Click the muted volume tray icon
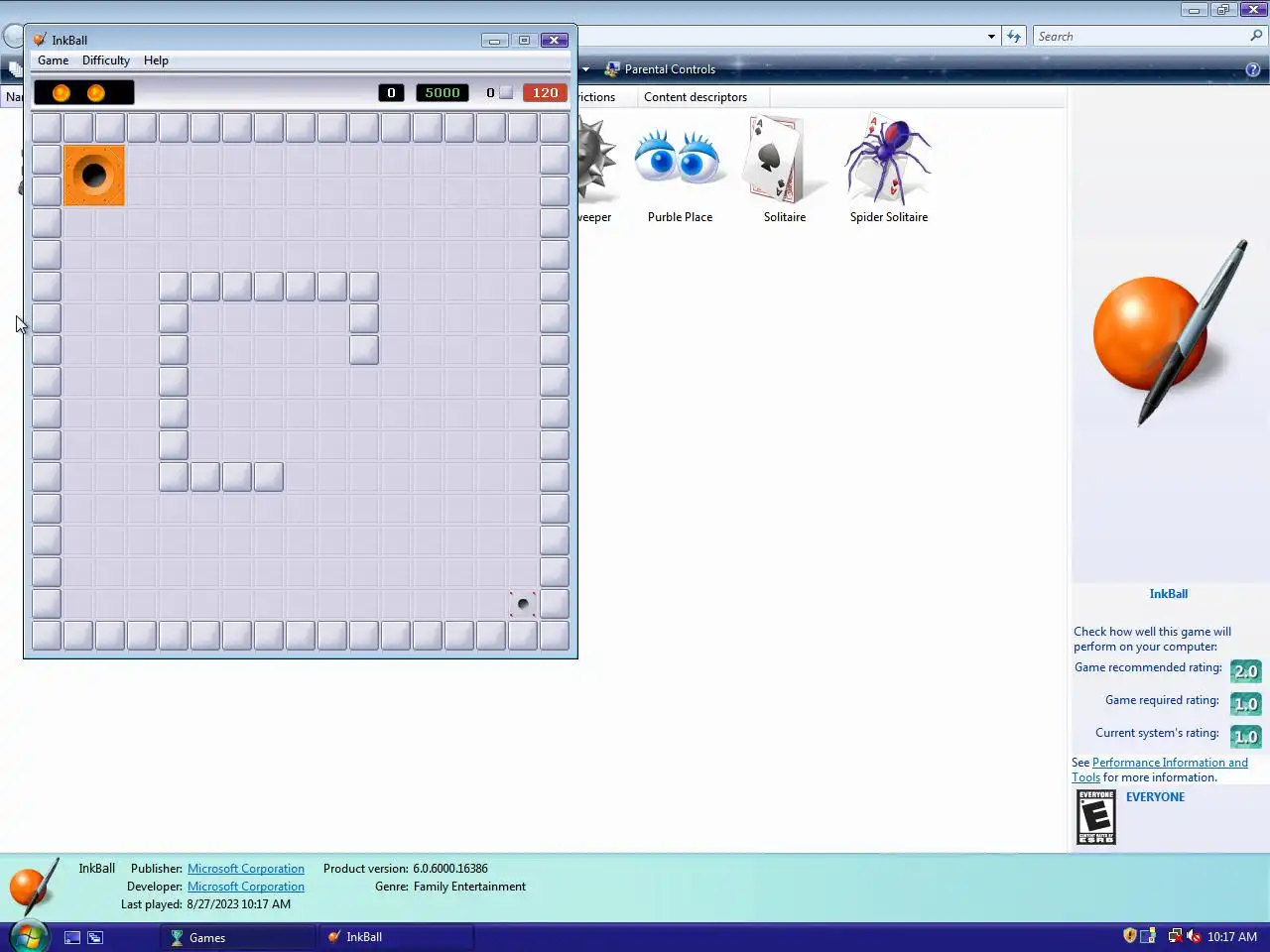This screenshot has width=1270, height=952. pyautogui.click(x=1194, y=936)
